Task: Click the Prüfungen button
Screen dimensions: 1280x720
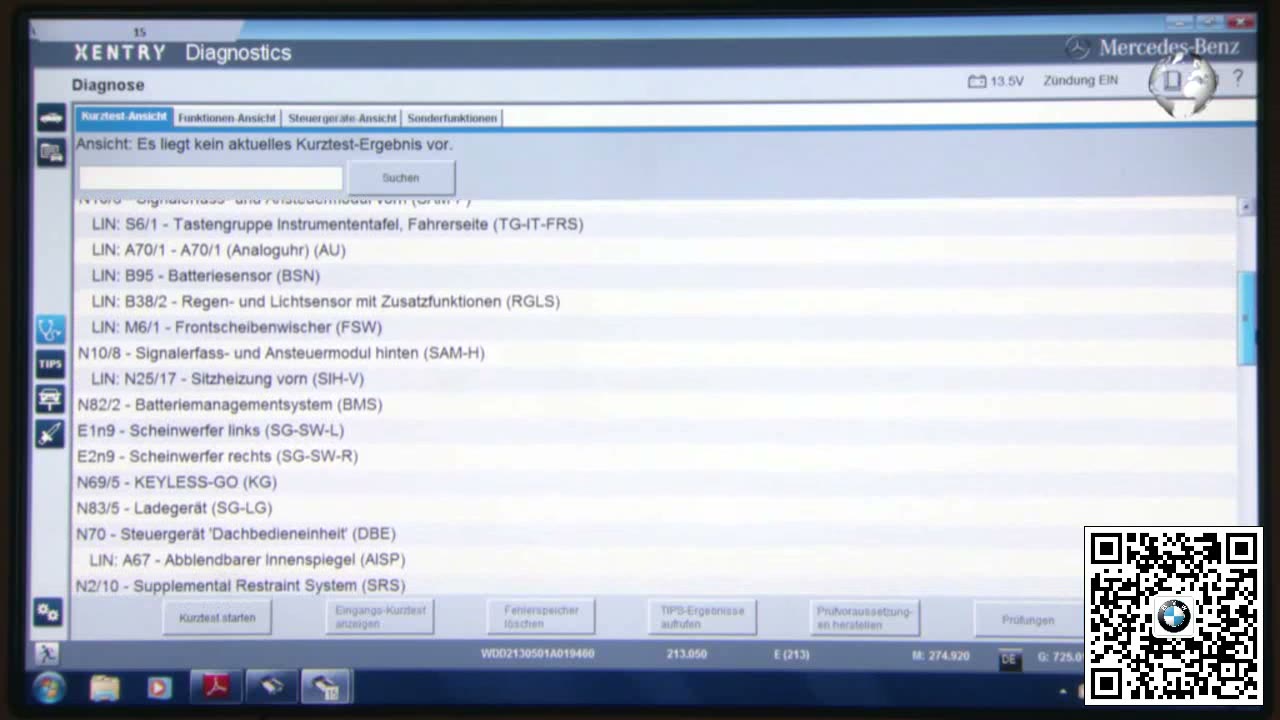Action: [x=1028, y=620]
